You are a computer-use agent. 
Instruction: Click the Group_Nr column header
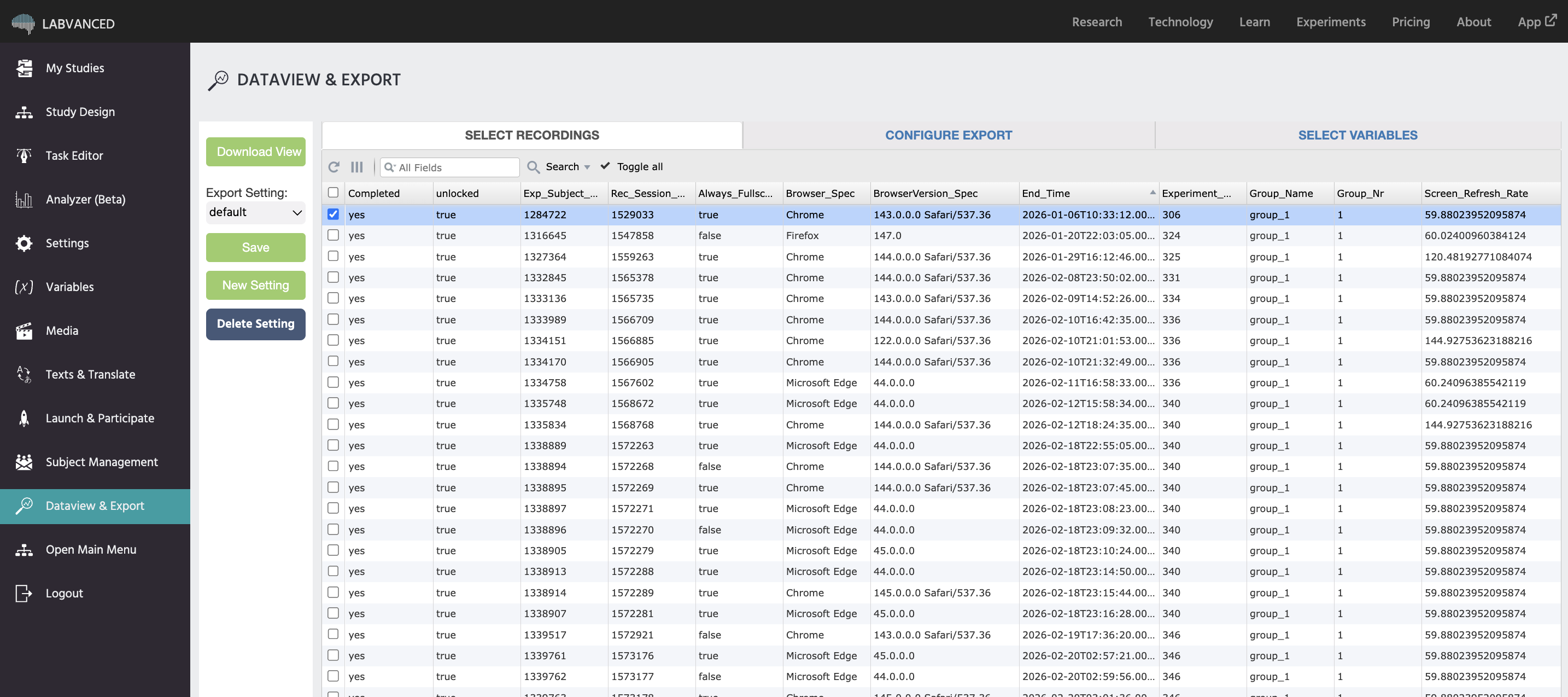tap(1378, 193)
